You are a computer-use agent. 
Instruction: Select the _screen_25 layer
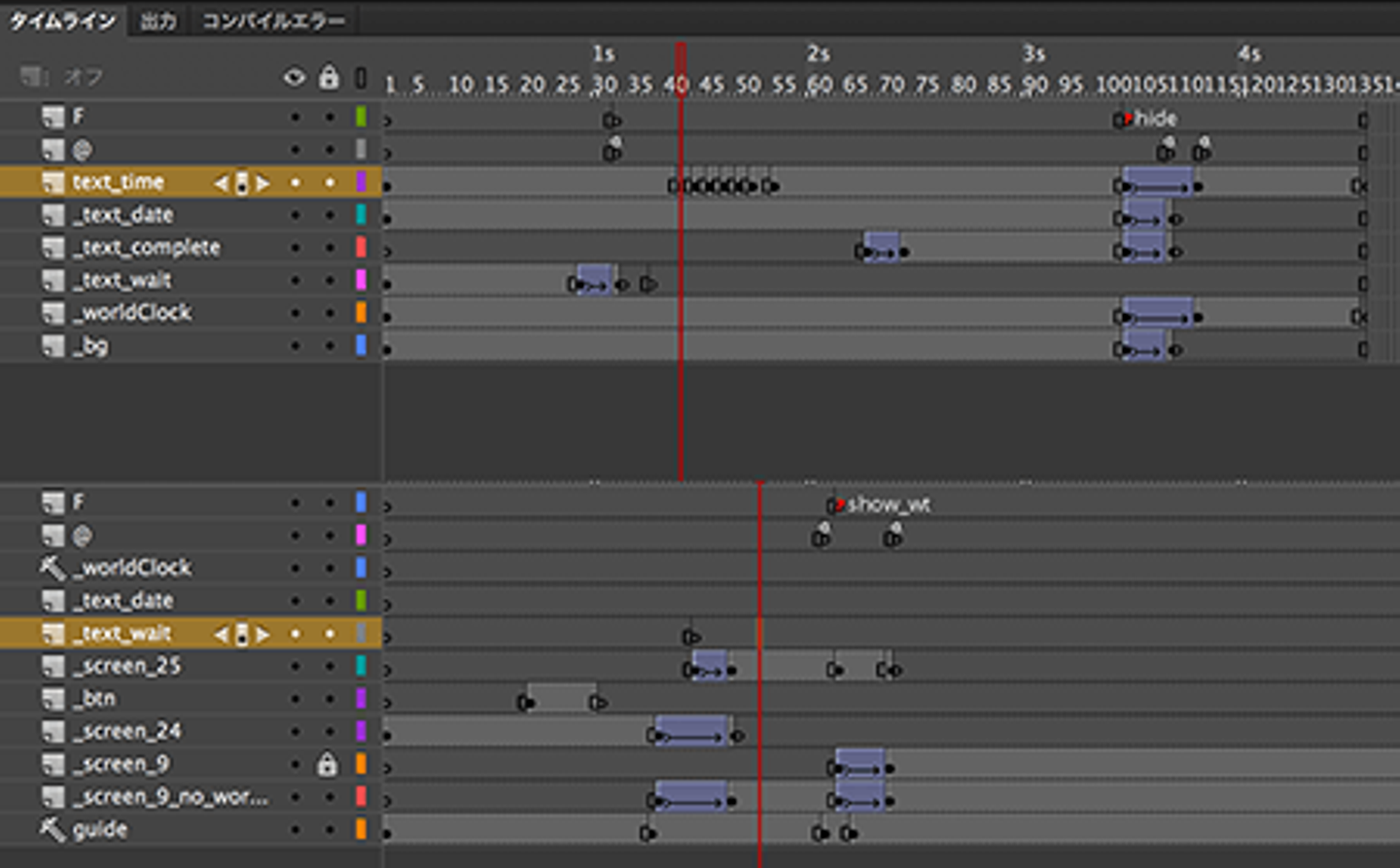click(x=126, y=667)
